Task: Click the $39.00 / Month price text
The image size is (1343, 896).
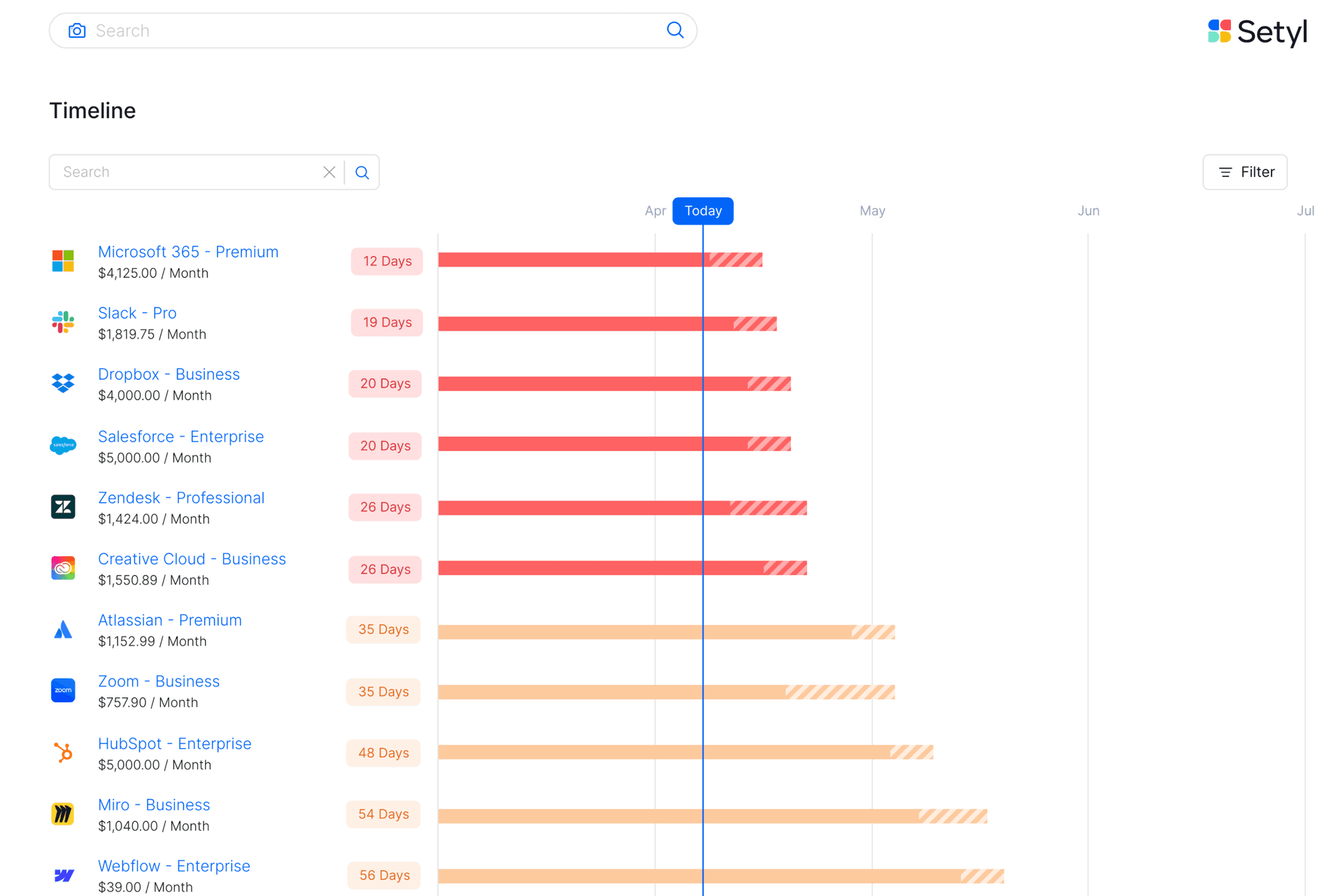Action: pyautogui.click(x=145, y=887)
